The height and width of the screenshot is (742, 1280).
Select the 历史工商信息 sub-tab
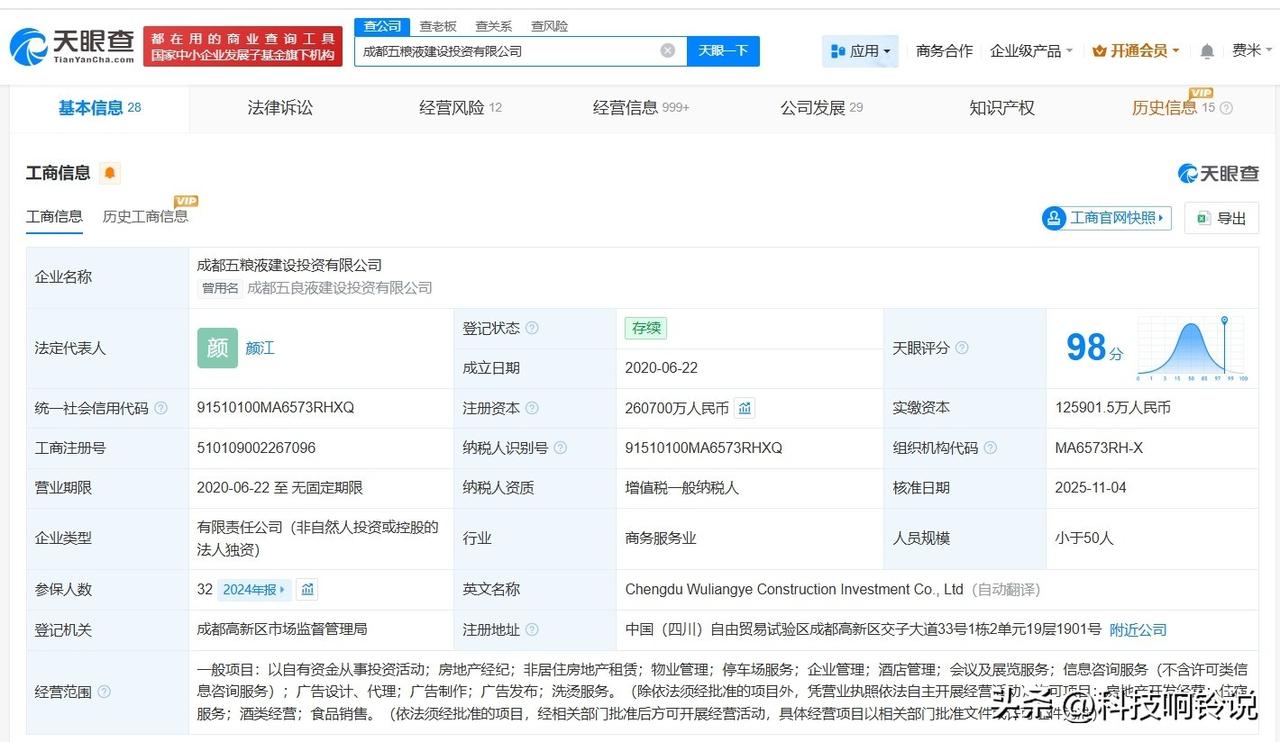tap(145, 217)
